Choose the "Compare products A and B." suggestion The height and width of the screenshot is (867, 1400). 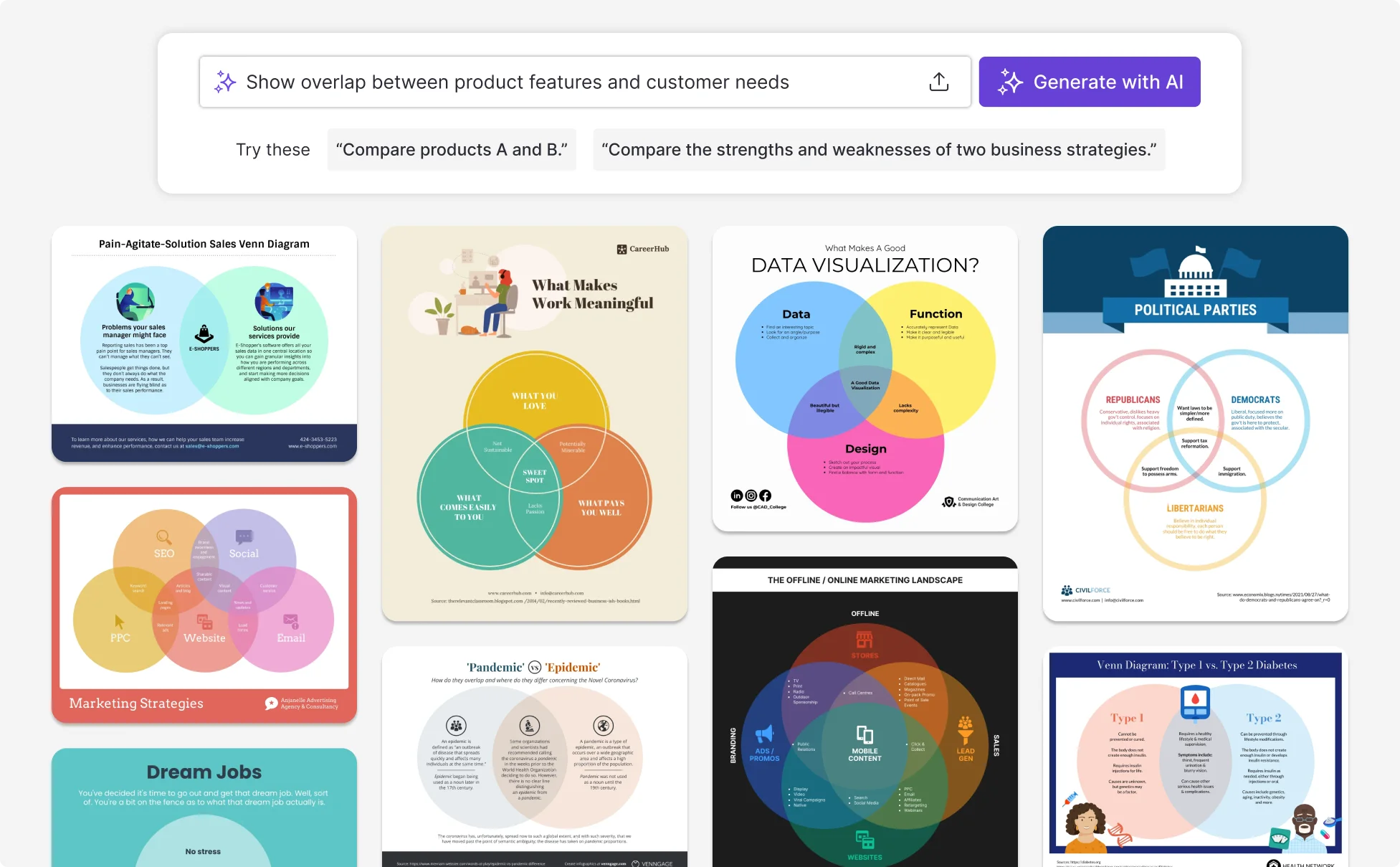(452, 150)
